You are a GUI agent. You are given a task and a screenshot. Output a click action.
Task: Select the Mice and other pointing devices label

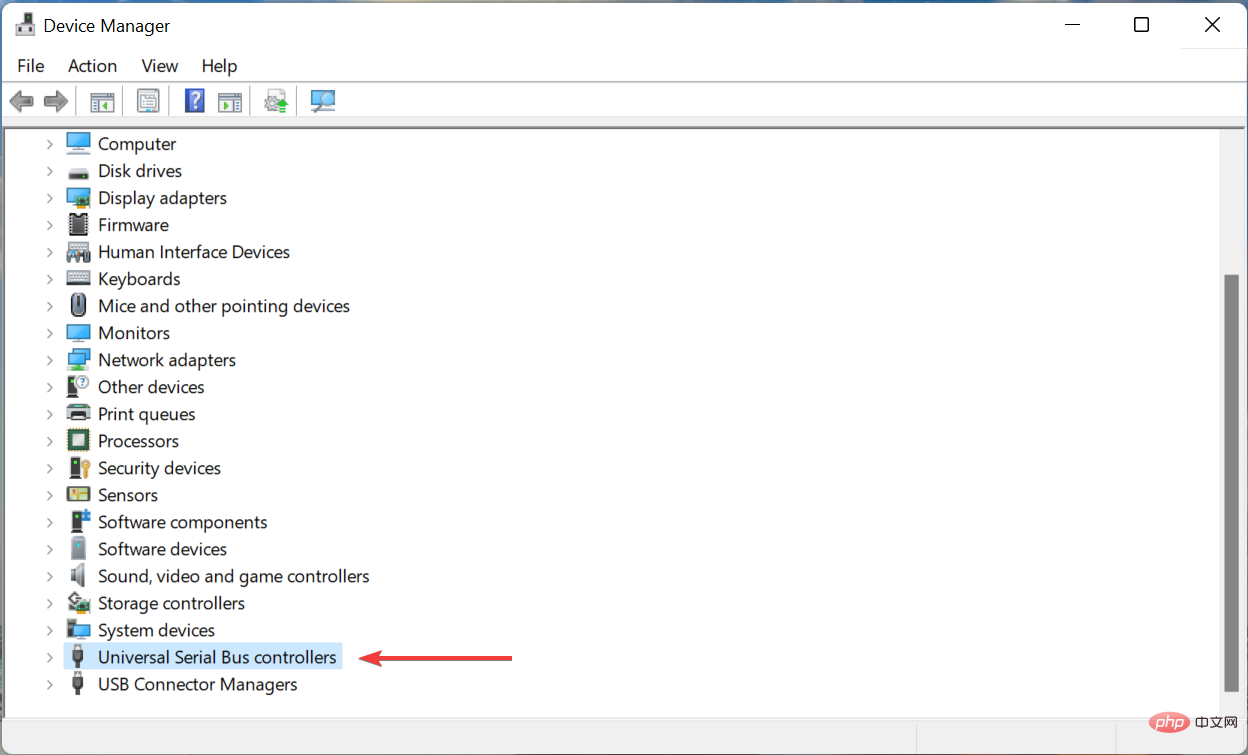coord(224,306)
